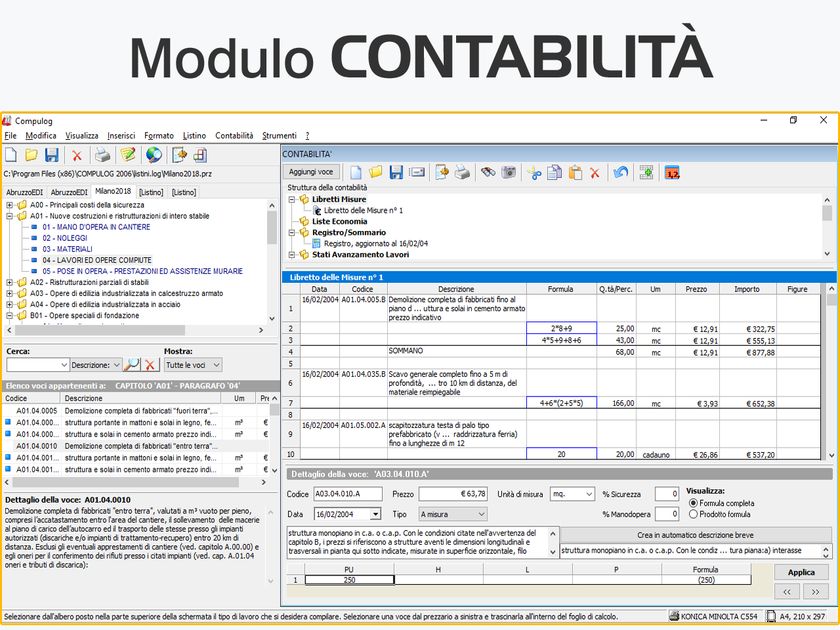This screenshot has height=630, width=840.
Task: Click the camera icon in Contabilità toolbar
Action: (x=508, y=172)
